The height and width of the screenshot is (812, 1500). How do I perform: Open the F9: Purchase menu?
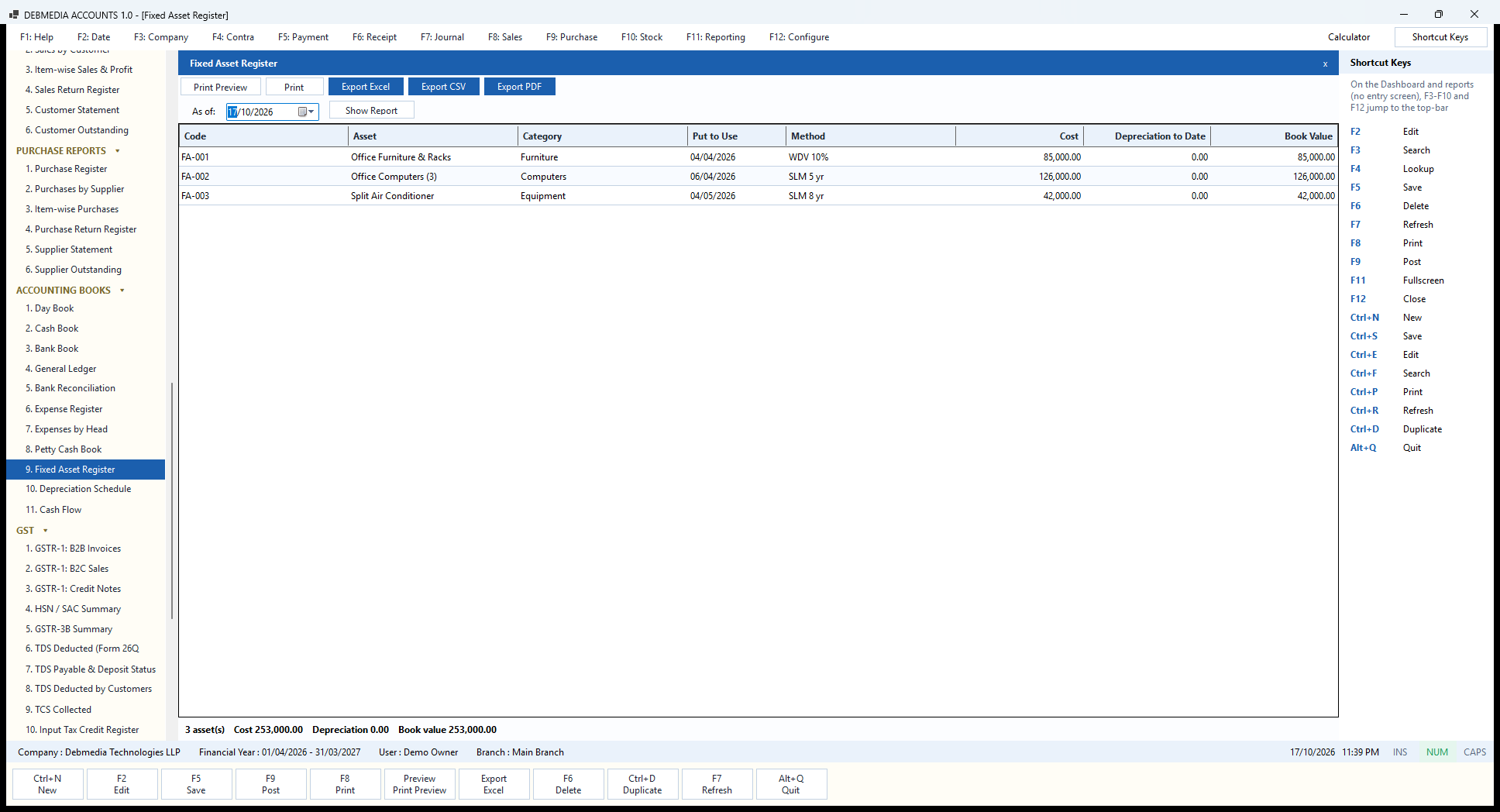click(572, 37)
